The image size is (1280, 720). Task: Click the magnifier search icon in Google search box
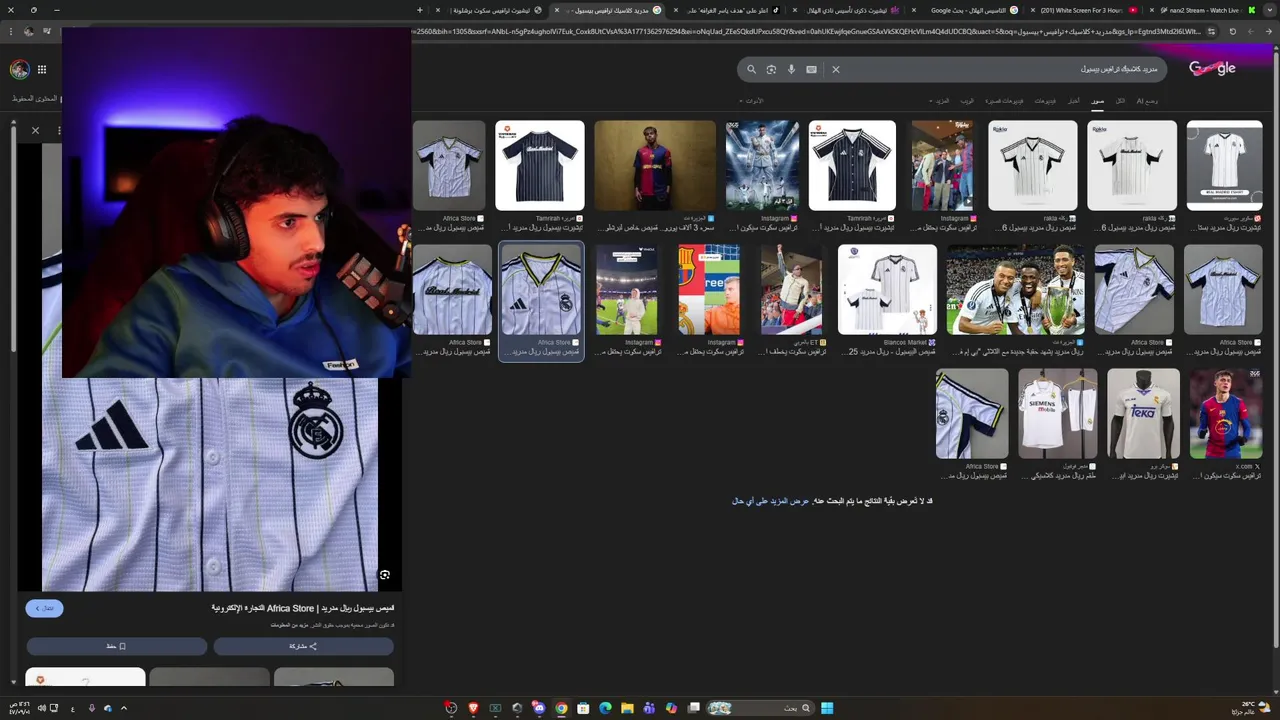point(751,69)
